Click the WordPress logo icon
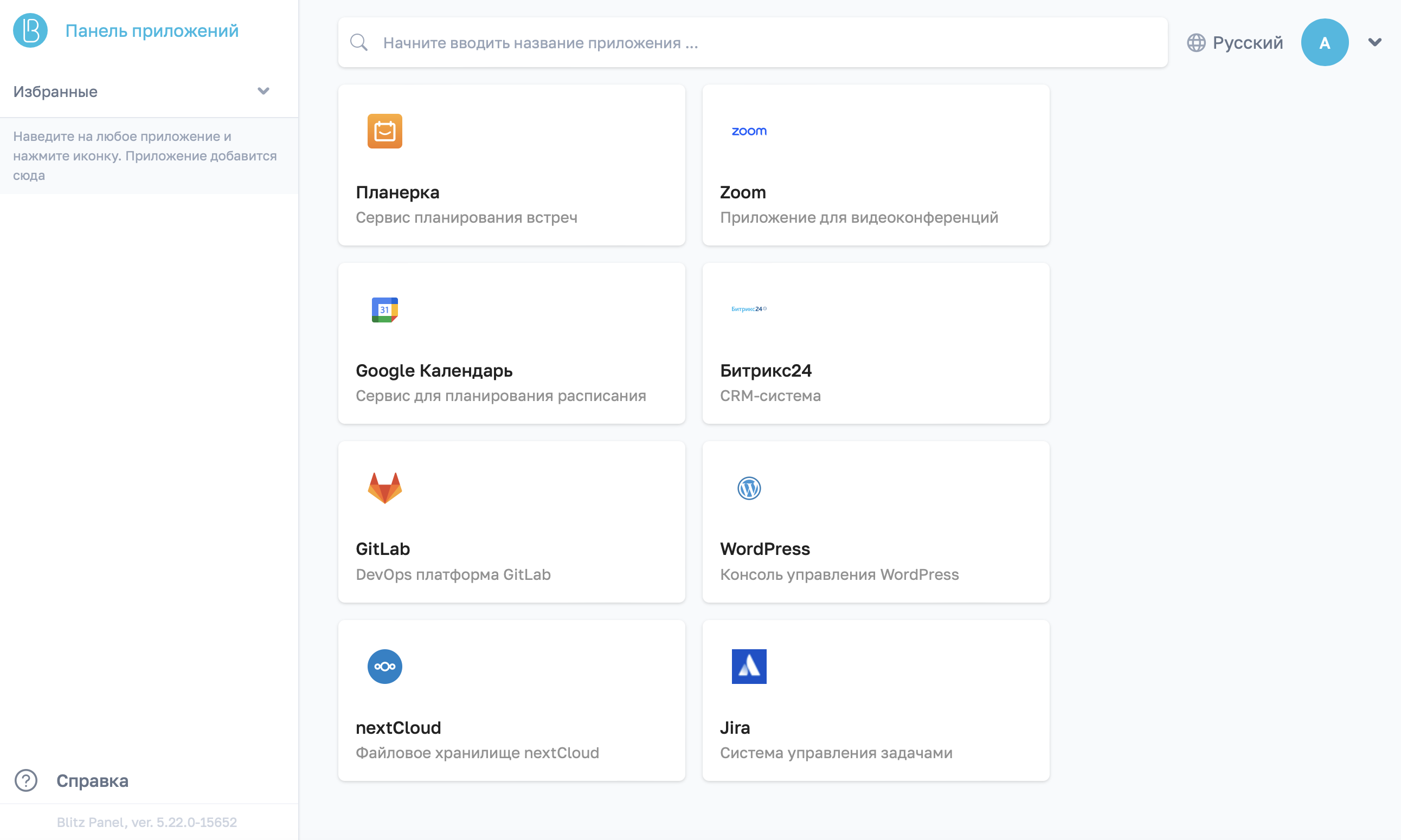The height and width of the screenshot is (840, 1401). tap(749, 488)
